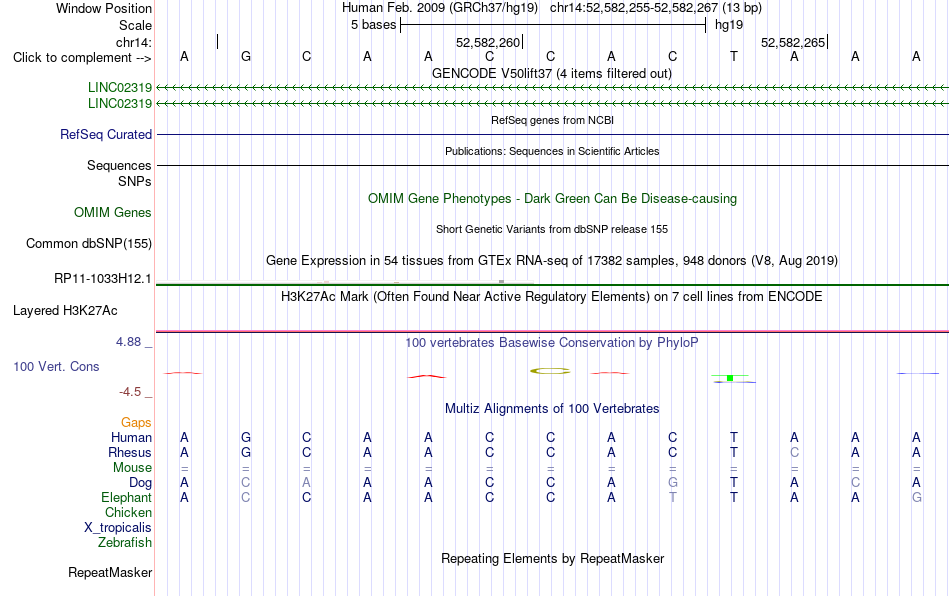Click the Elephant alignment row label
Screen dimensions: 950x596
point(126,497)
